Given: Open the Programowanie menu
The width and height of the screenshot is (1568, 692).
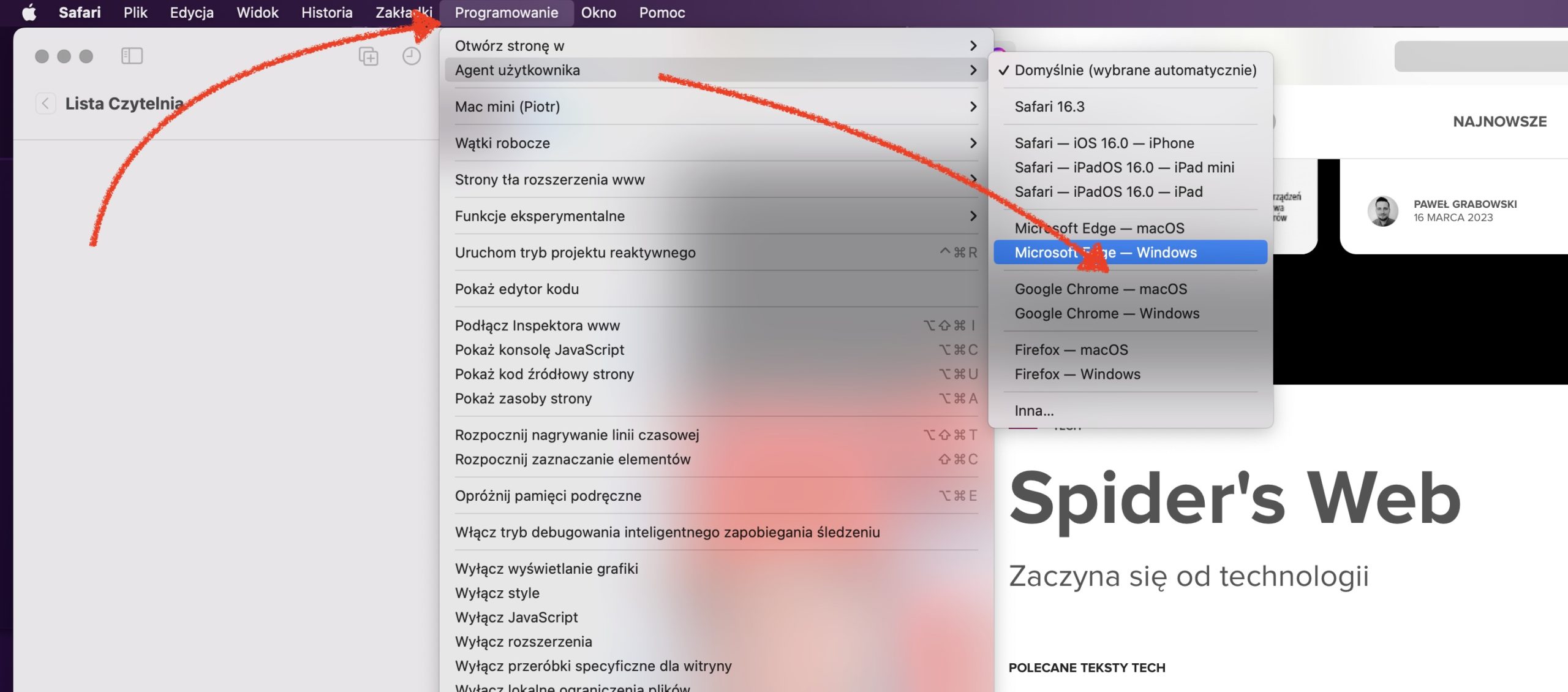Looking at the screenshot, I should [x=506, y=12].
